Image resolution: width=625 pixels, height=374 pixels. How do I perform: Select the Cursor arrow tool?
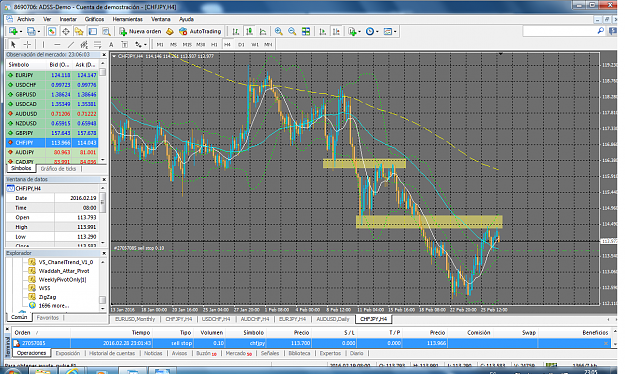pos(13,44)
